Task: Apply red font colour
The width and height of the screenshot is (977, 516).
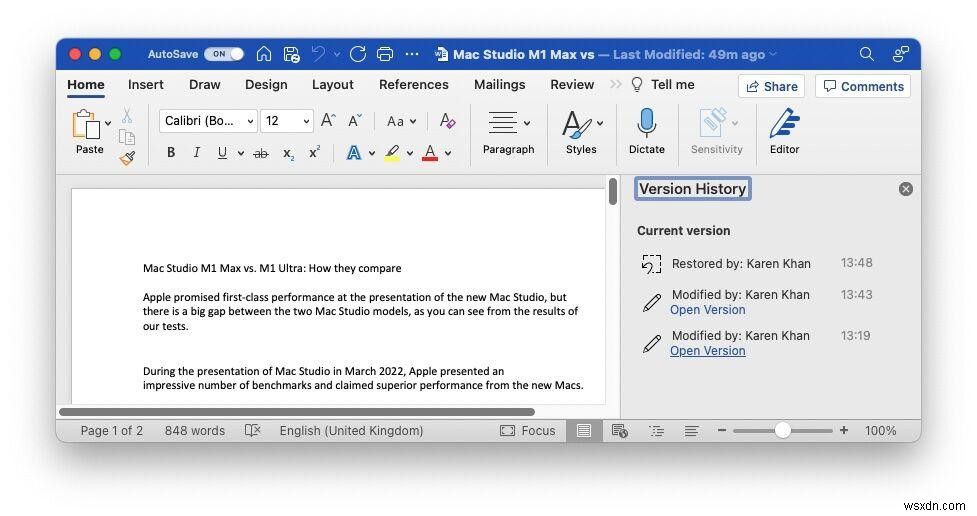Action: [x=430, y=153]
